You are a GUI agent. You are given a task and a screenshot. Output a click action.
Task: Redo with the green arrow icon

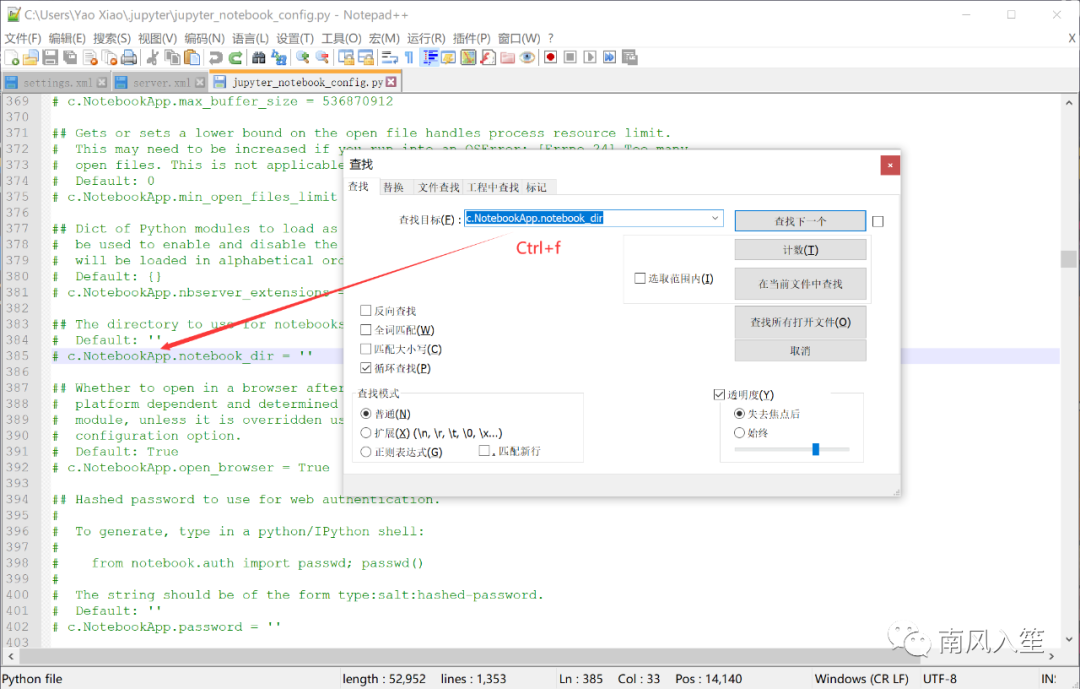236,57
